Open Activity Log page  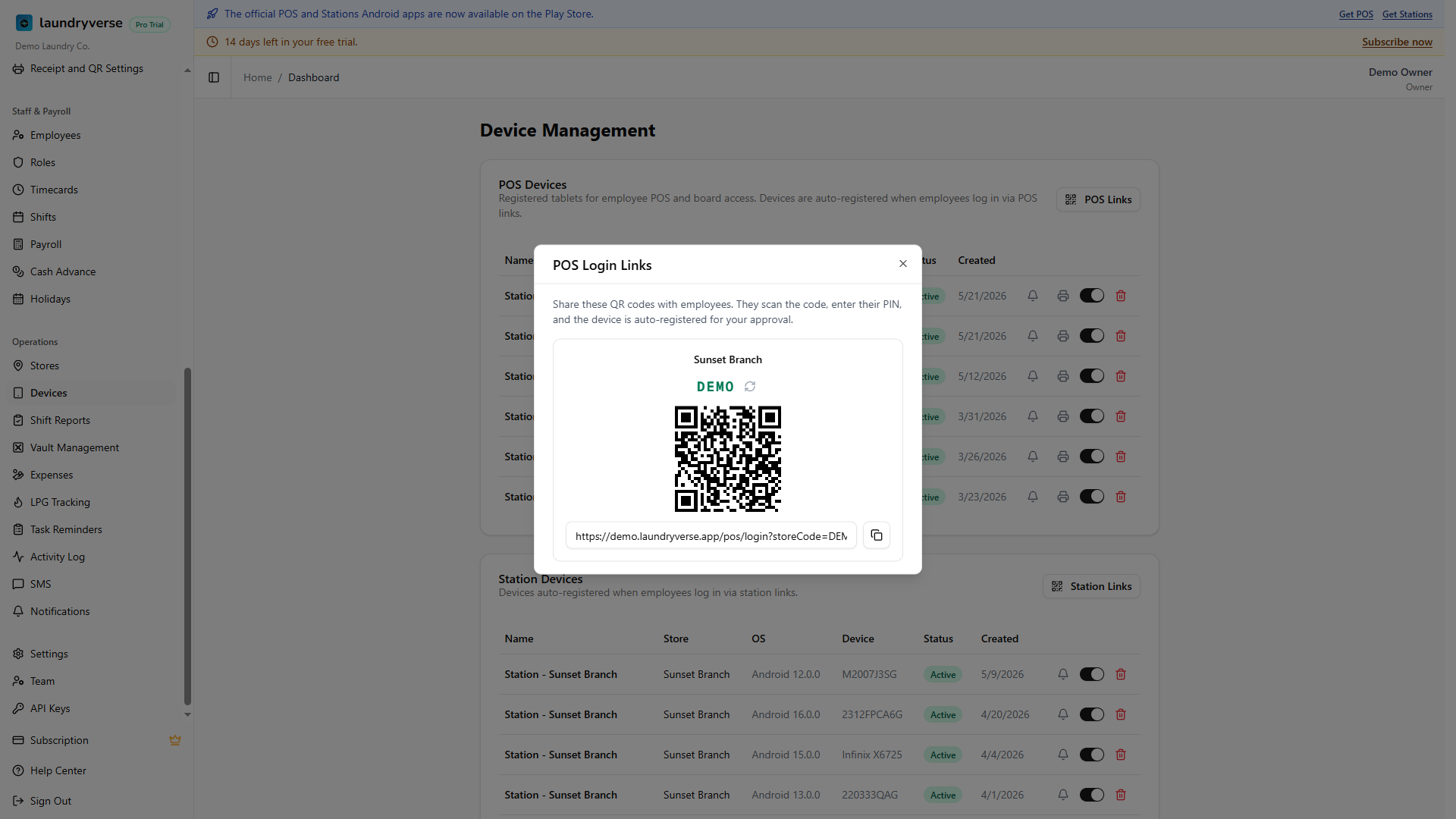(x=91, y=557)
